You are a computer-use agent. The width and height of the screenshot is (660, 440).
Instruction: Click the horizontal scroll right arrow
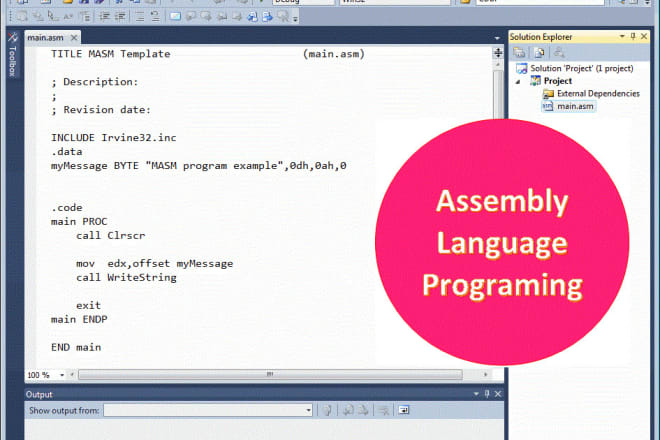tap(485, 374)
